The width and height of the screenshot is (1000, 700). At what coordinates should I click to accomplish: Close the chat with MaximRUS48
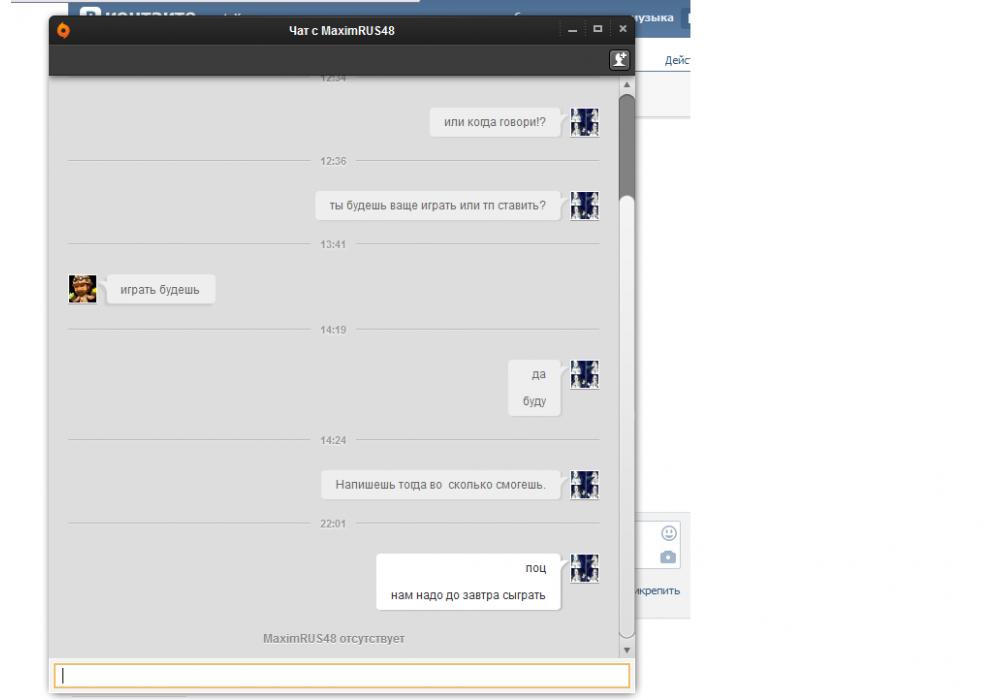622,29
